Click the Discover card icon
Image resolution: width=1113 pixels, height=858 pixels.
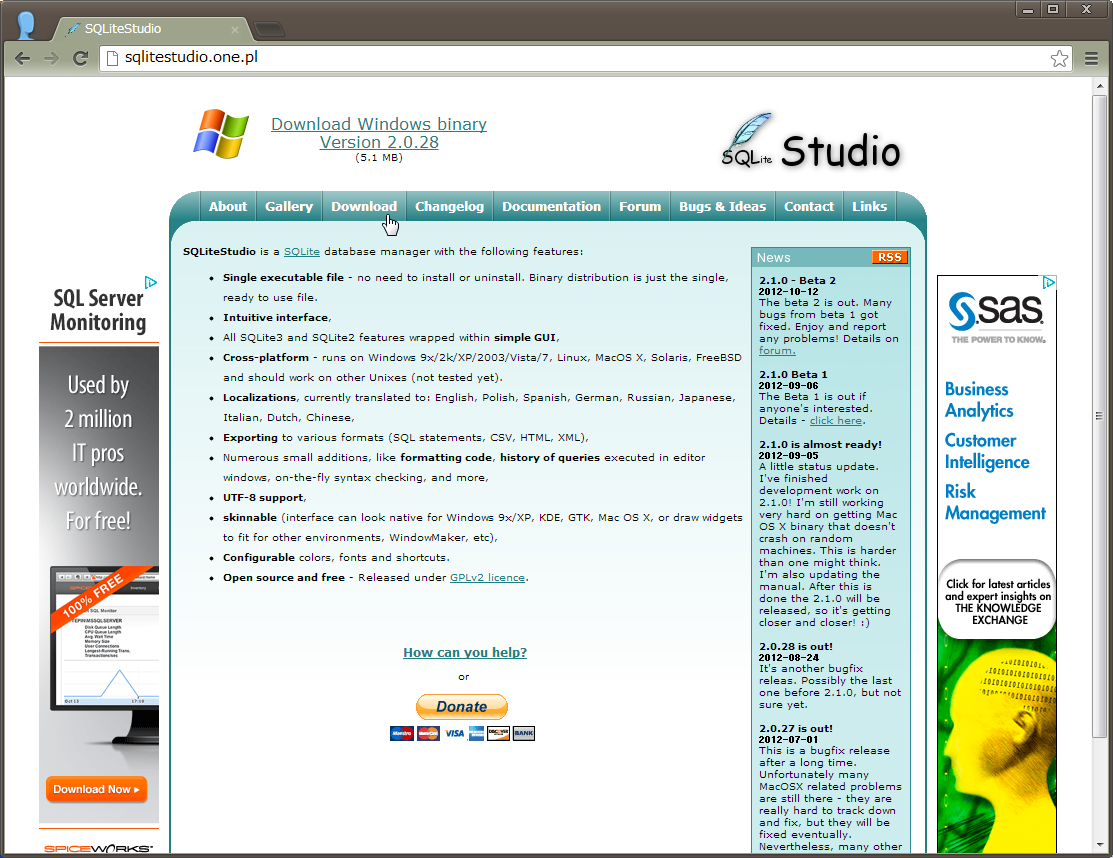point(498,733)
